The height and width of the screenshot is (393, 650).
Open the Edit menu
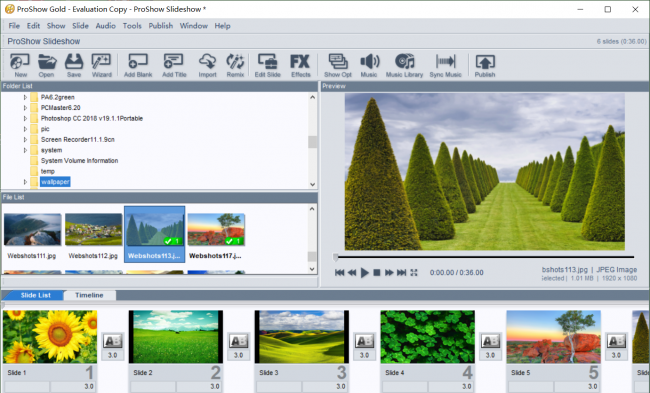(x=33, y=26)
